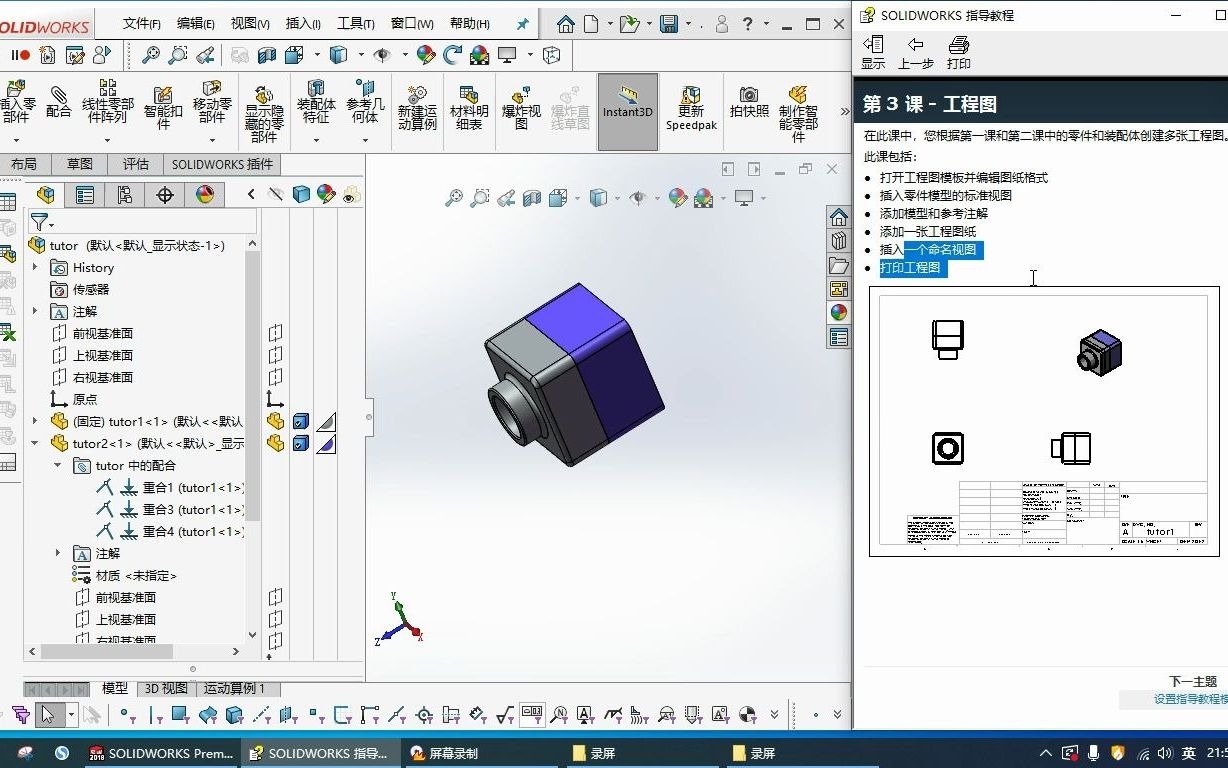Click the 打印 icon in the tutorial pane
This screenshot has width=1228, height=768.
coord(959,48)
